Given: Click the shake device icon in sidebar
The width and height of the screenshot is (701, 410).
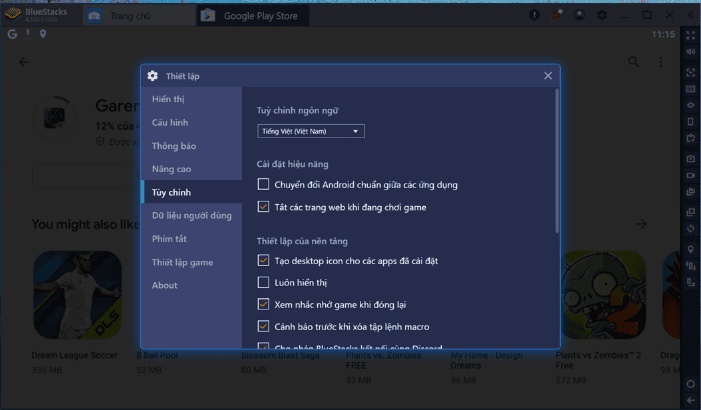Looking at the screenshot, I should pyautogui.click(x=691, y=266).
